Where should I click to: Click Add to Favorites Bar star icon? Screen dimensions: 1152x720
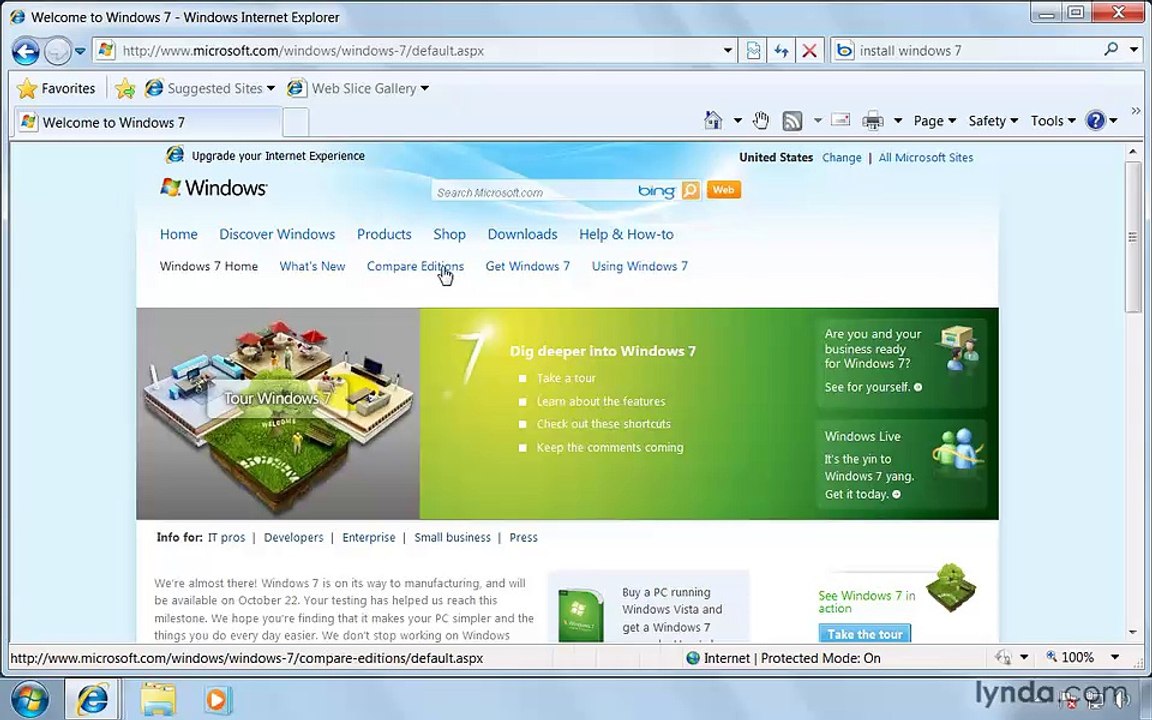pos(125,88)
